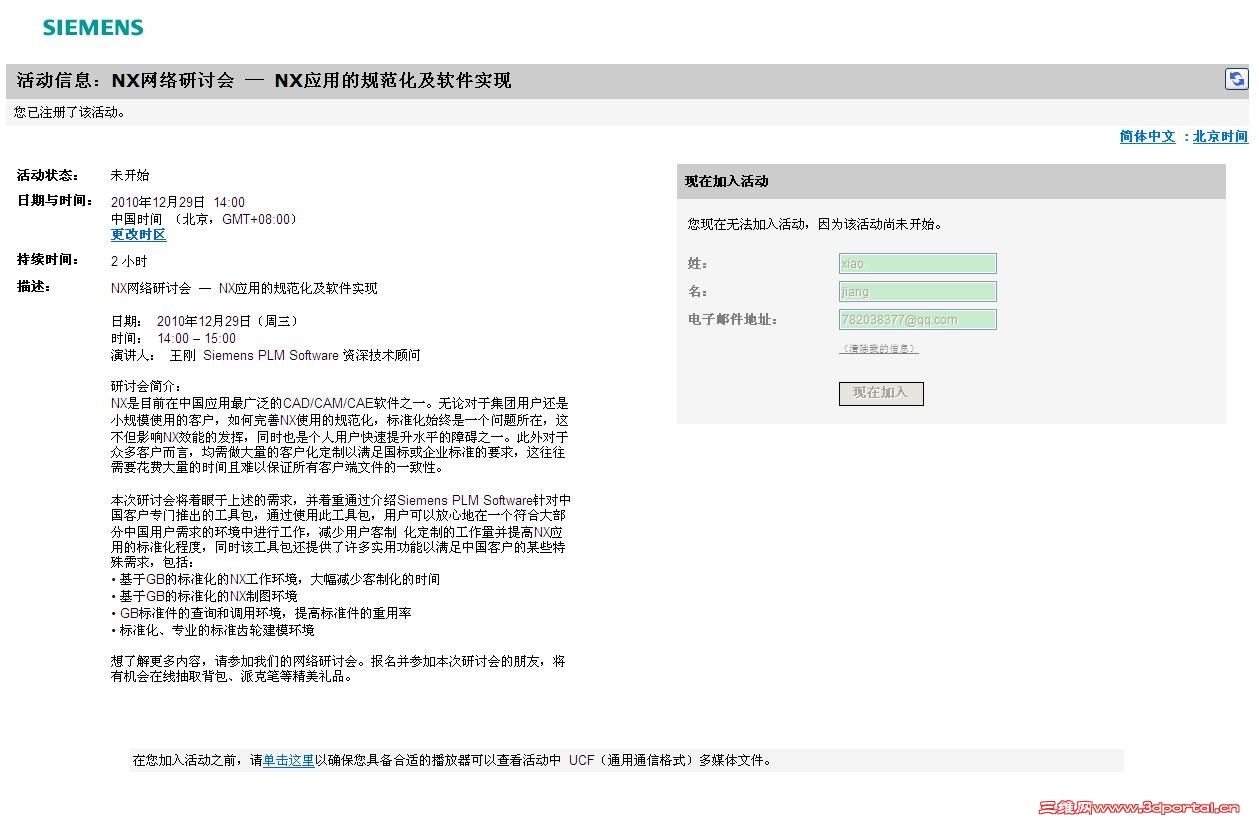Focus the 电子邮件地址 field
1259x821 pixels.
(x=918, y=320)
